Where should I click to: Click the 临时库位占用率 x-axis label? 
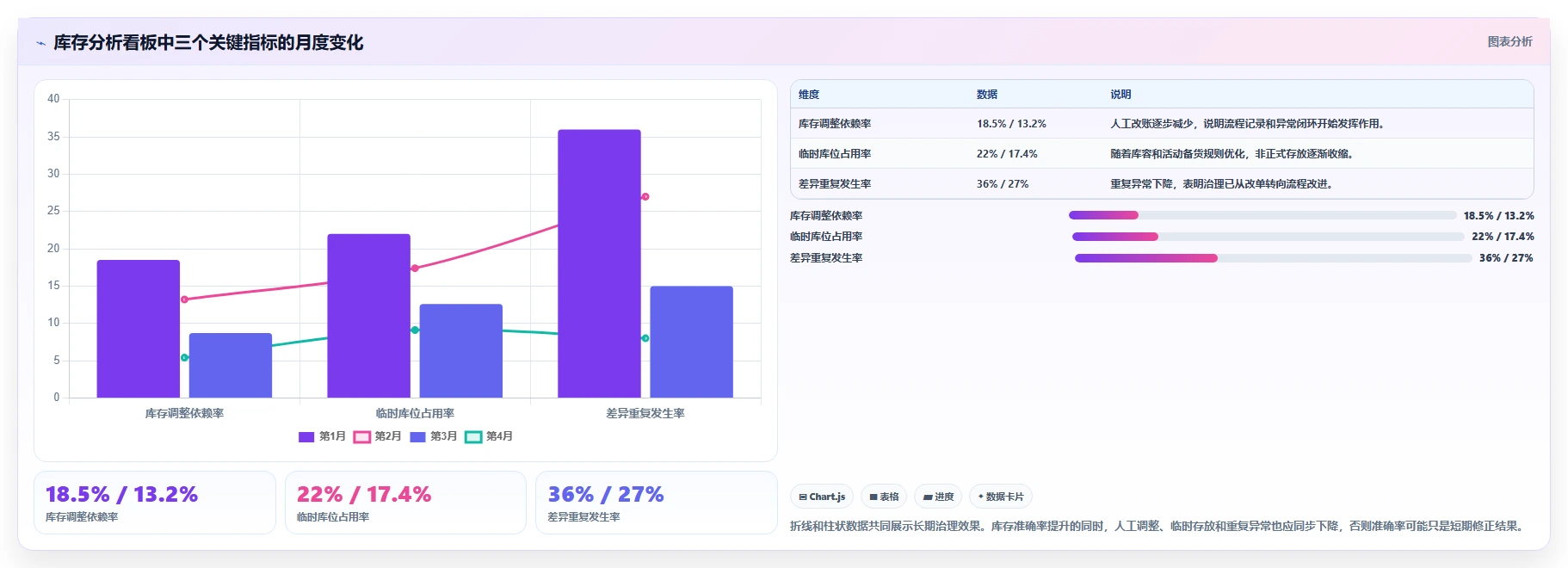(415, 414)
